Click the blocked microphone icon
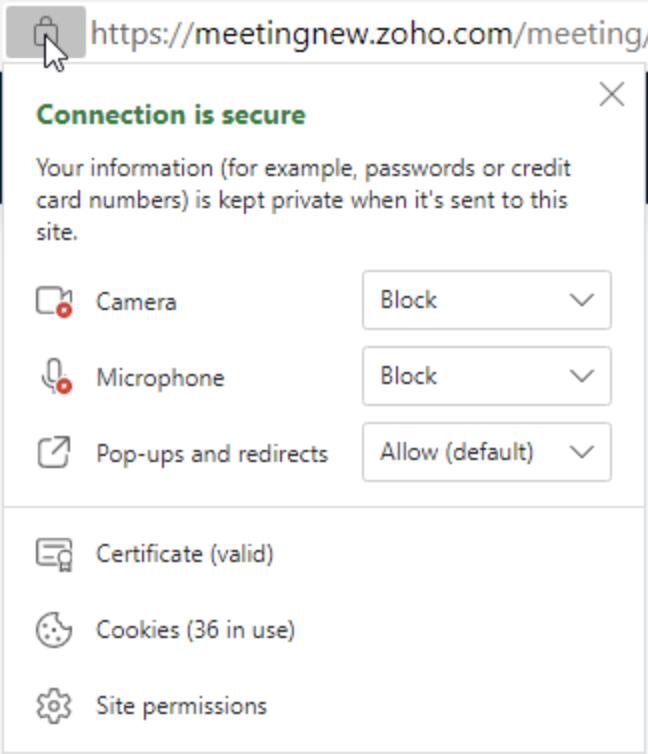Viewport: 648px width, 754px height. (54, 377)
